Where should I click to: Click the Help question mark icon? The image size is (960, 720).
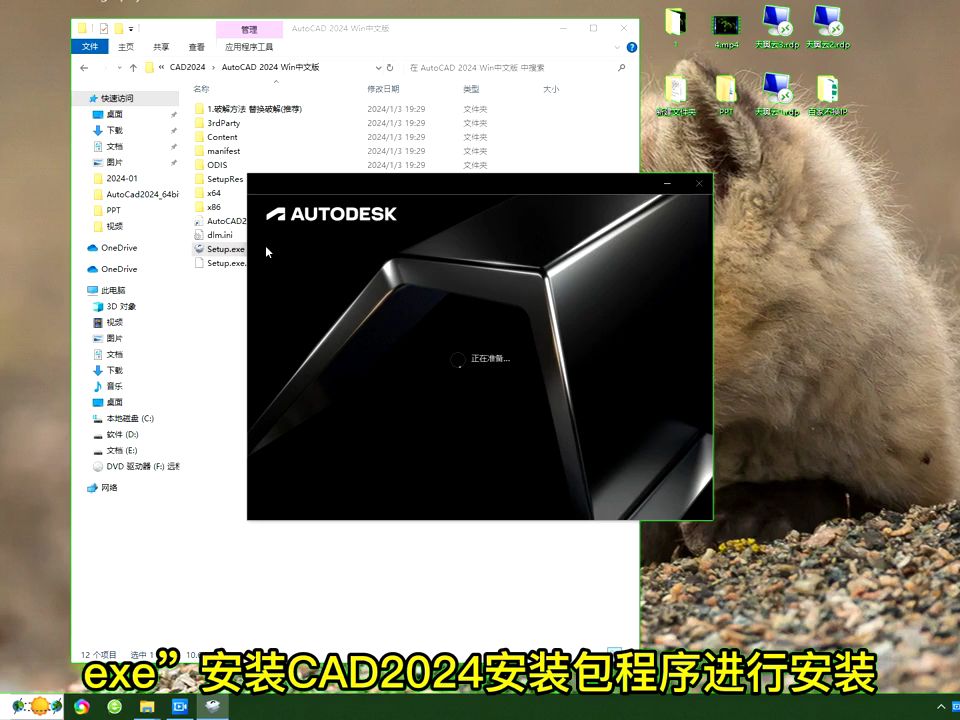click(x=630, y=46)
